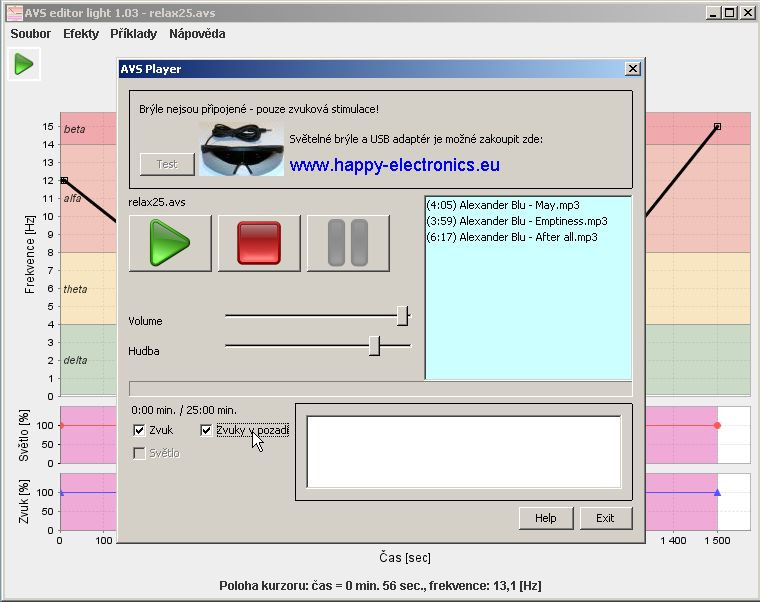
Task: Maximize the AVS editor light window
Action: (729, 13)
